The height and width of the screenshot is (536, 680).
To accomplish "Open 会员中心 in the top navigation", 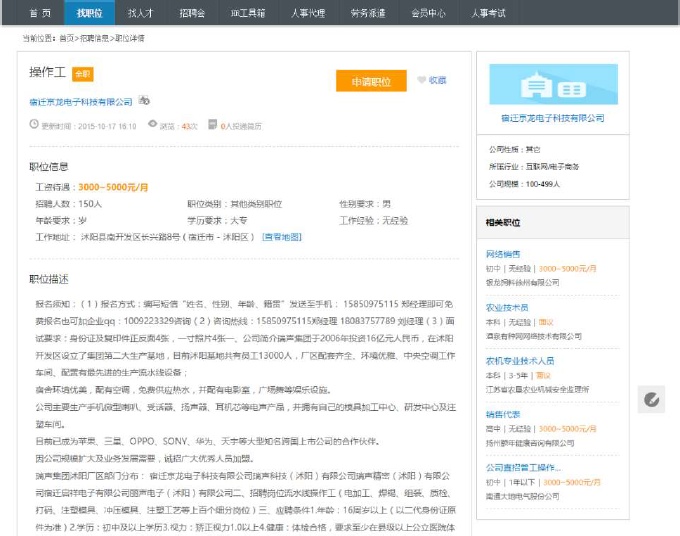I will pyautogui.click(x=428, y=13).
